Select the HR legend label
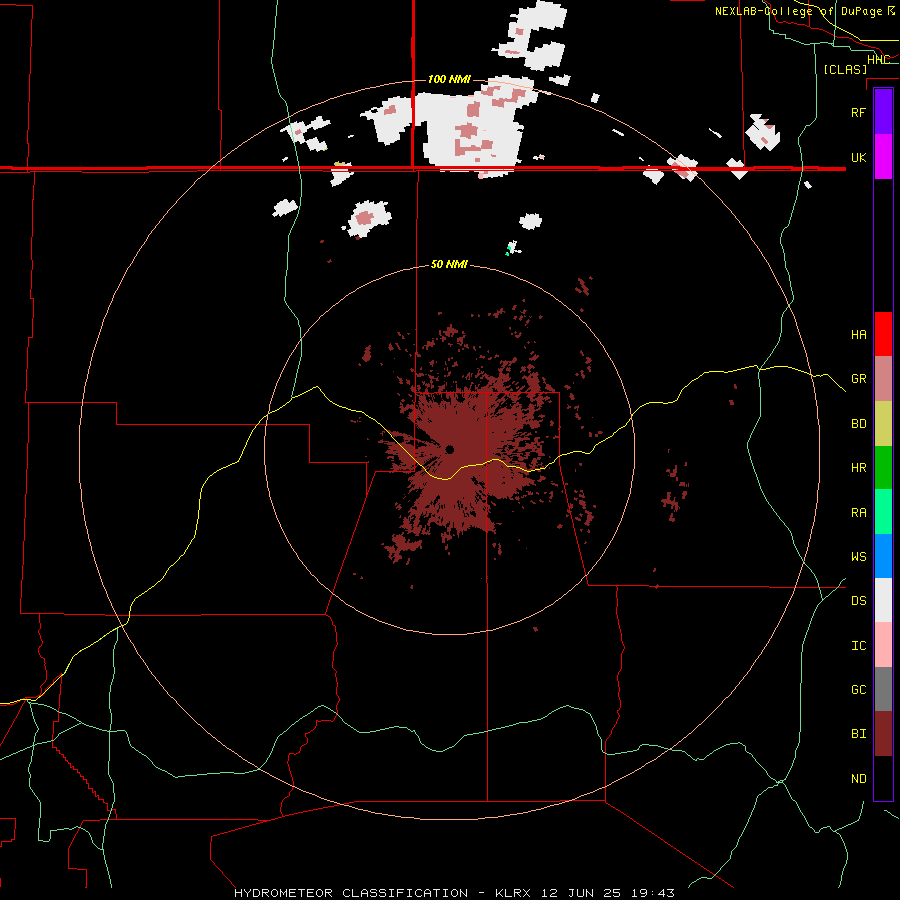The width and height of the screenshot is (900, 900). (859, 468)
